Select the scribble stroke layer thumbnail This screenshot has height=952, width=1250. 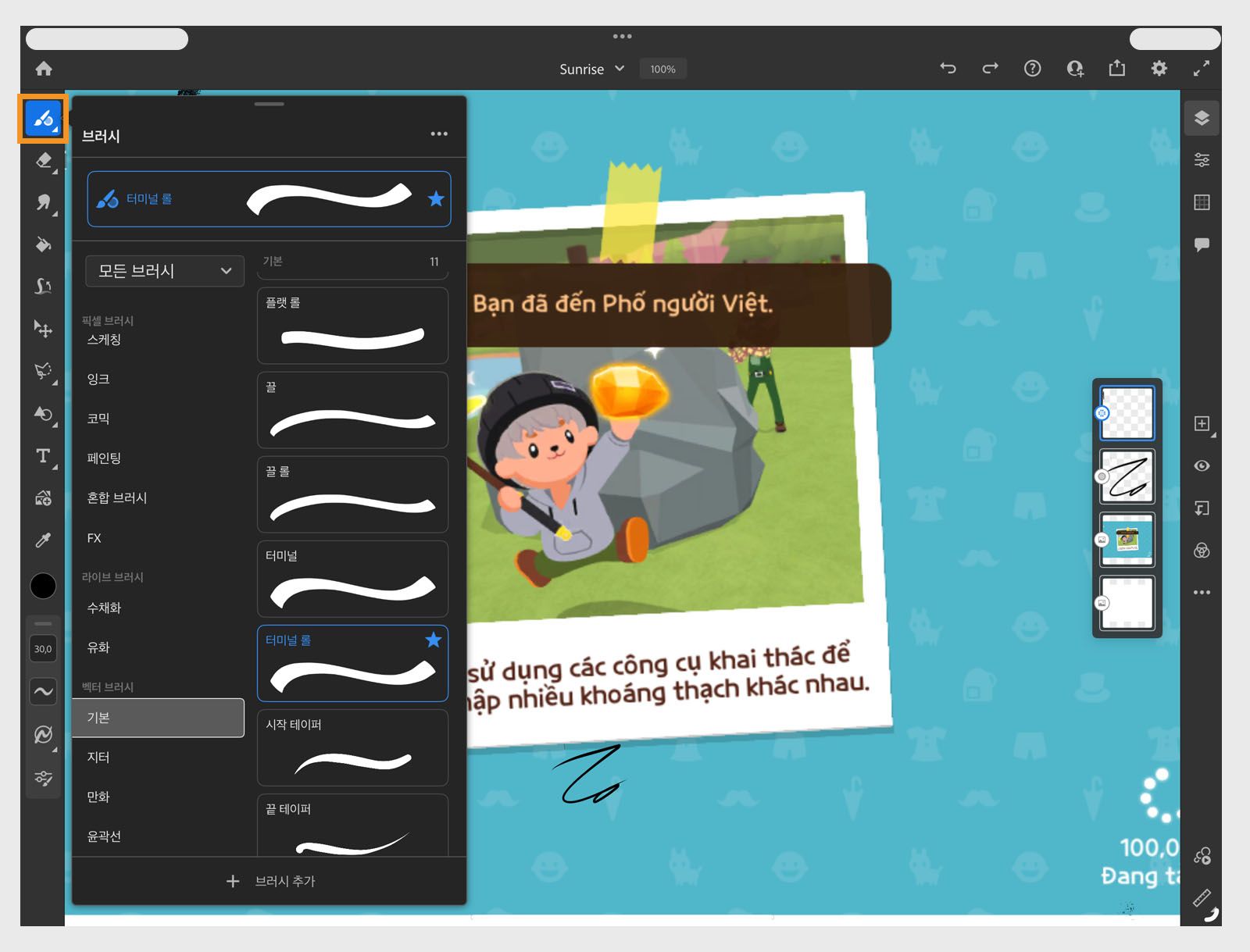click(1127, 476)
